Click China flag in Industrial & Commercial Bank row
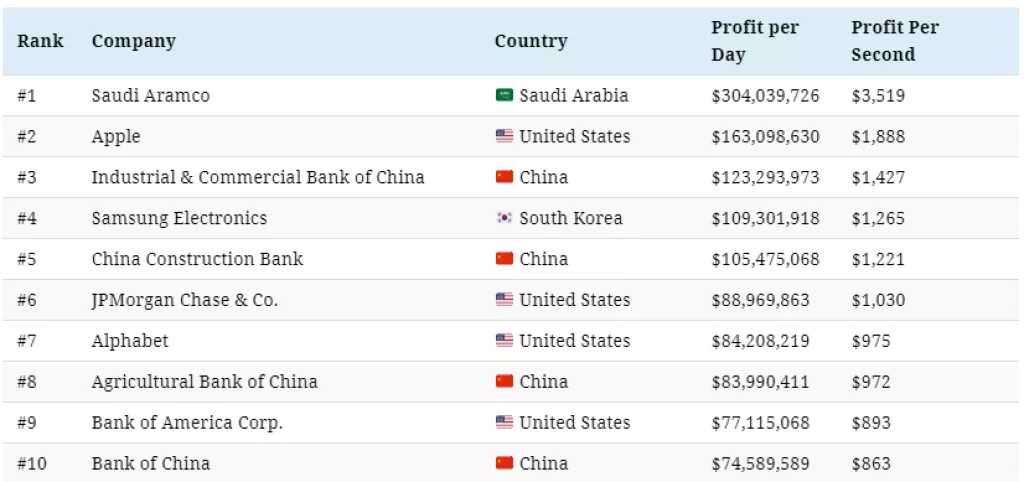This screenshot has width=1024, height=482. click(504, 178)
